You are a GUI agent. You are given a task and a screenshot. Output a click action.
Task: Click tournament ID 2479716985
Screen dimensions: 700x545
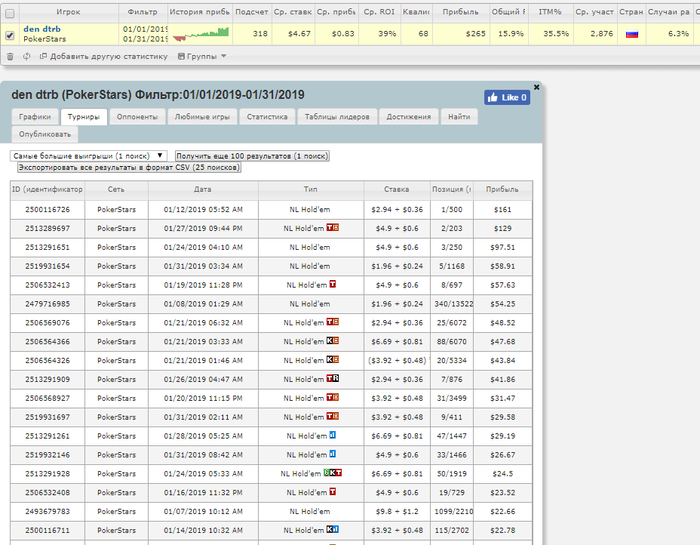click(x=48, y=304)
